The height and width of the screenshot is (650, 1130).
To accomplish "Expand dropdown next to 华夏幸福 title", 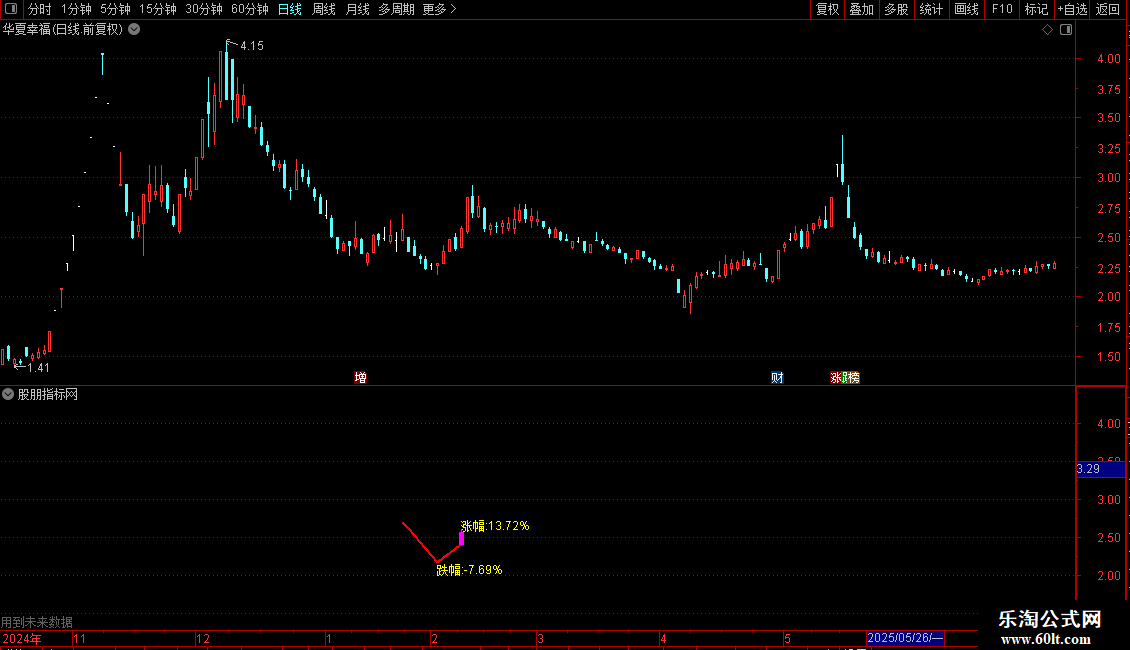I will (x=134, y=30).
